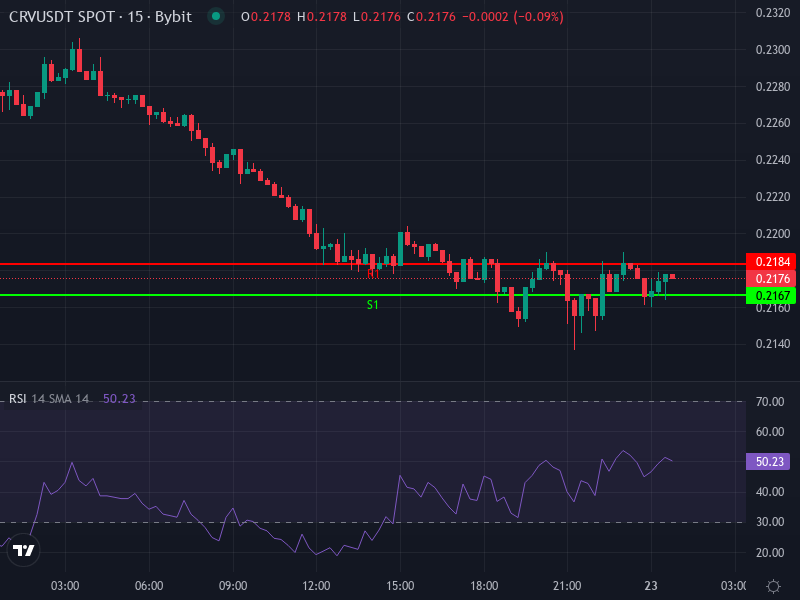The width and height of the screenshot is (800, 600).
Task: Click the green market status dot
Action: coord(214,16)
